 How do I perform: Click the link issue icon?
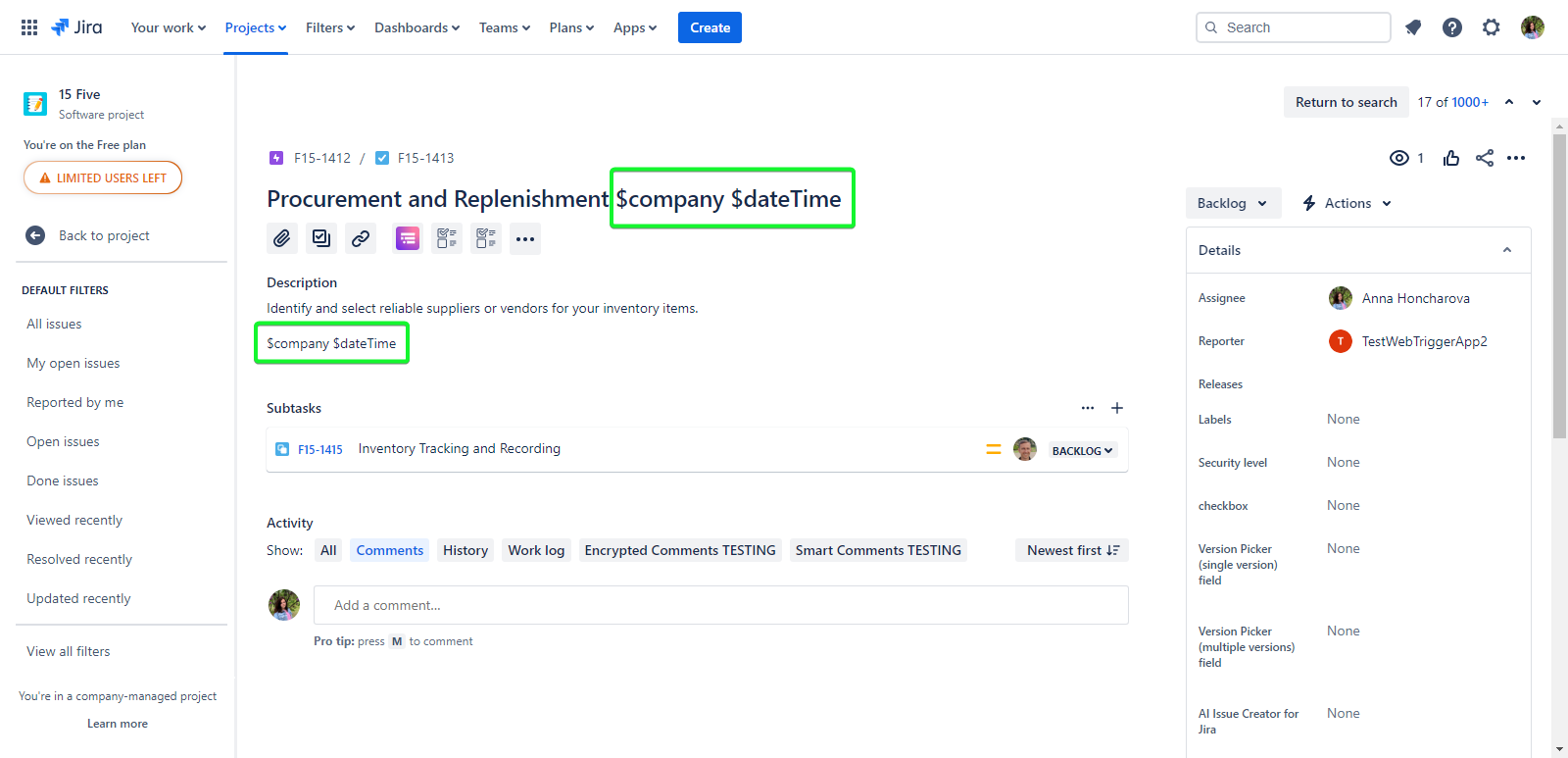tap(361, 238)
